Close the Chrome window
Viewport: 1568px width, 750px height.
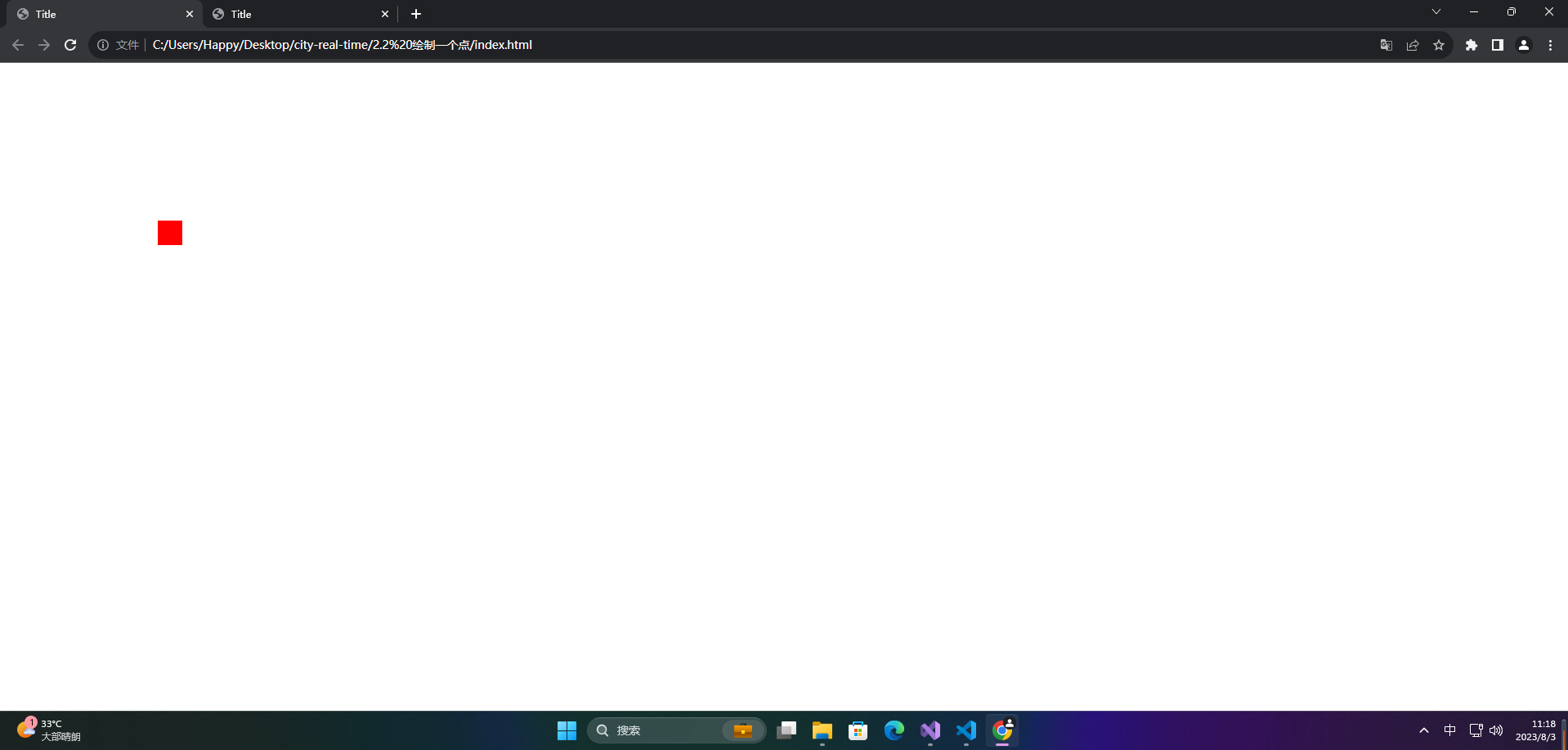[x=1549, y=11]
